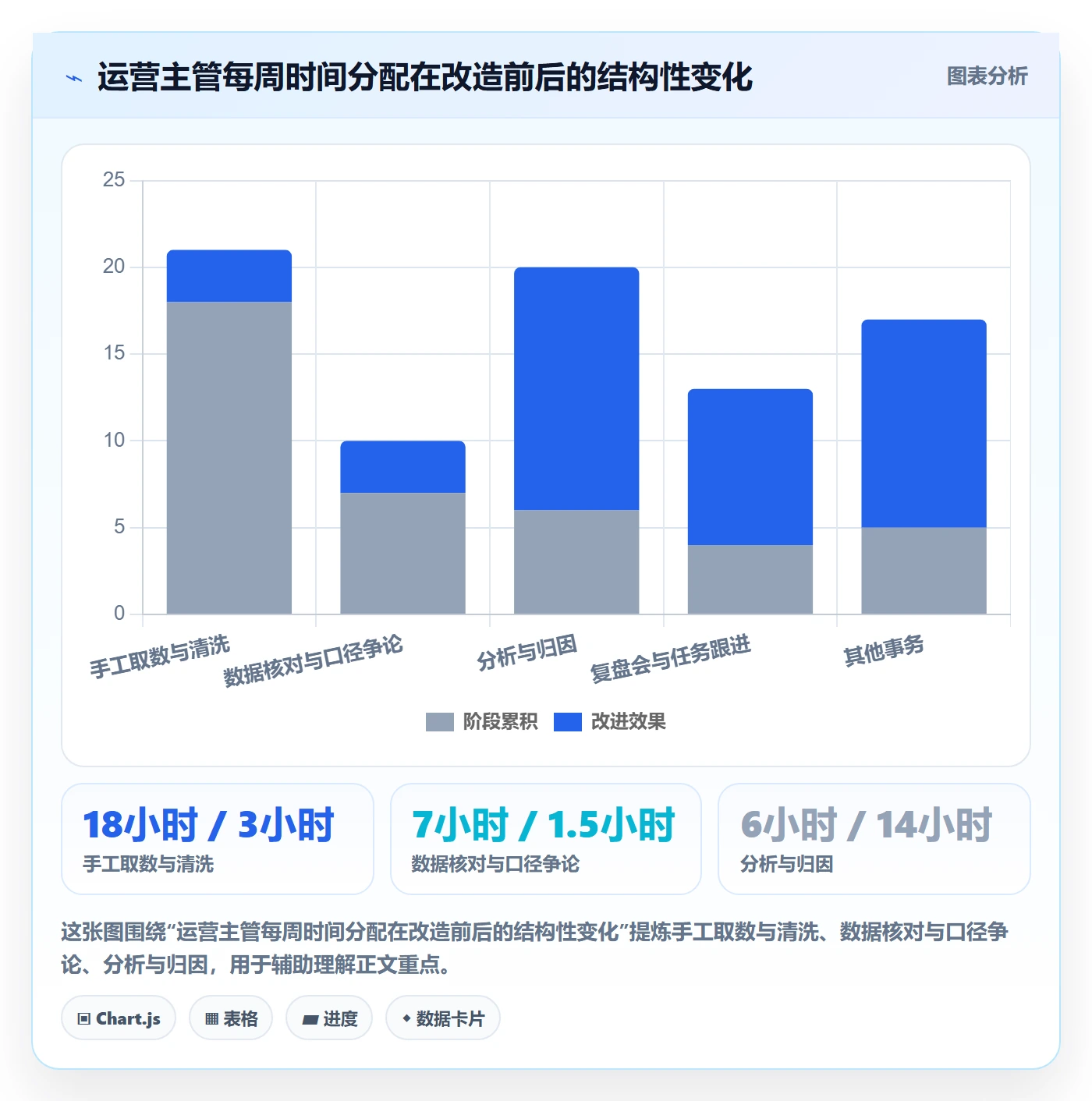
Task: Click the blue segment of 手工取数与清洗 bar
Action: tap(229, 276)
